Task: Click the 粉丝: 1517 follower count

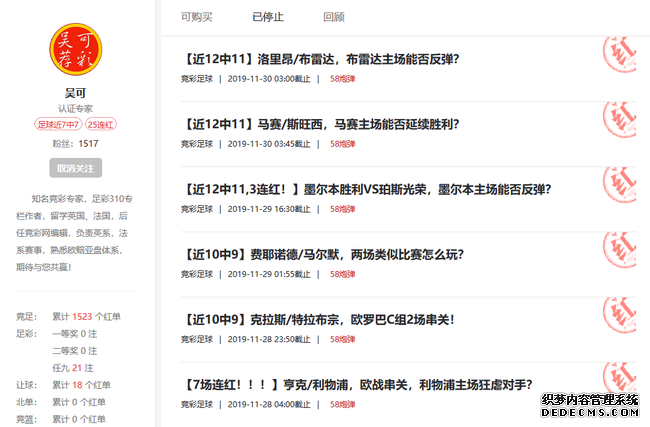Action: pyautogui.click(x=75, y=144)
